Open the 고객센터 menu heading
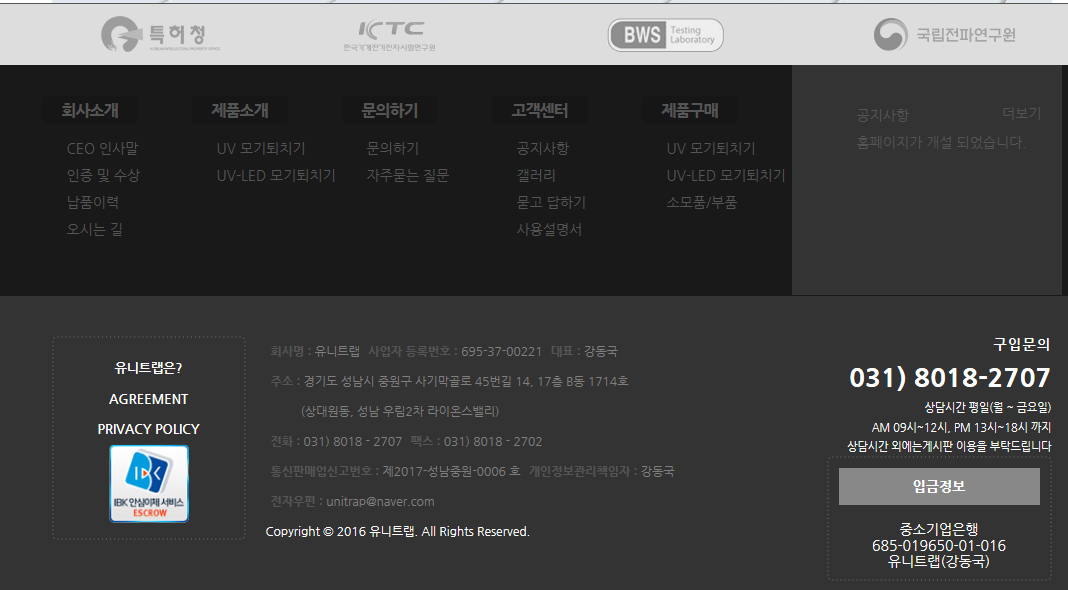This screenshot has width=1068, height=590. click(540, 110)
